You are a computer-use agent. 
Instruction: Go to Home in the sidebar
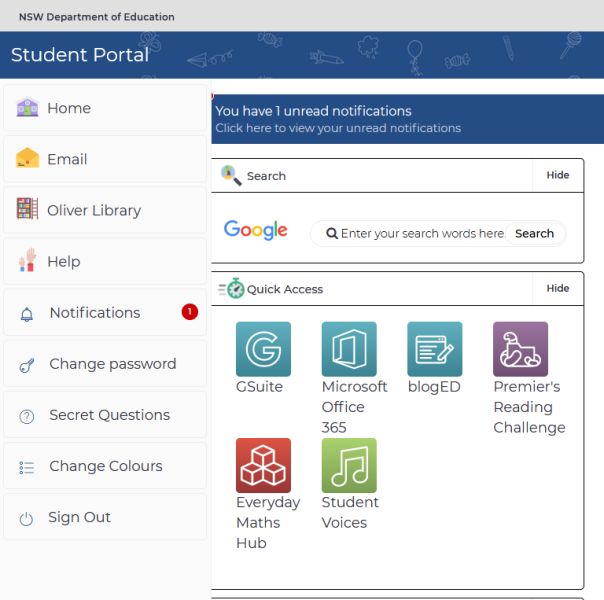tap(105, 108)
